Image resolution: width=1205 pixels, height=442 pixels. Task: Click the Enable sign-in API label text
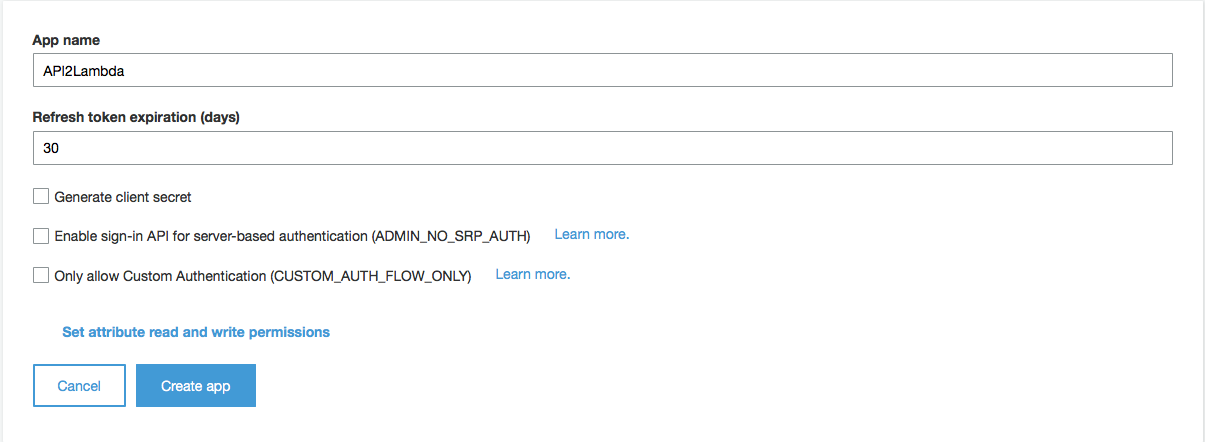point(292,236)
